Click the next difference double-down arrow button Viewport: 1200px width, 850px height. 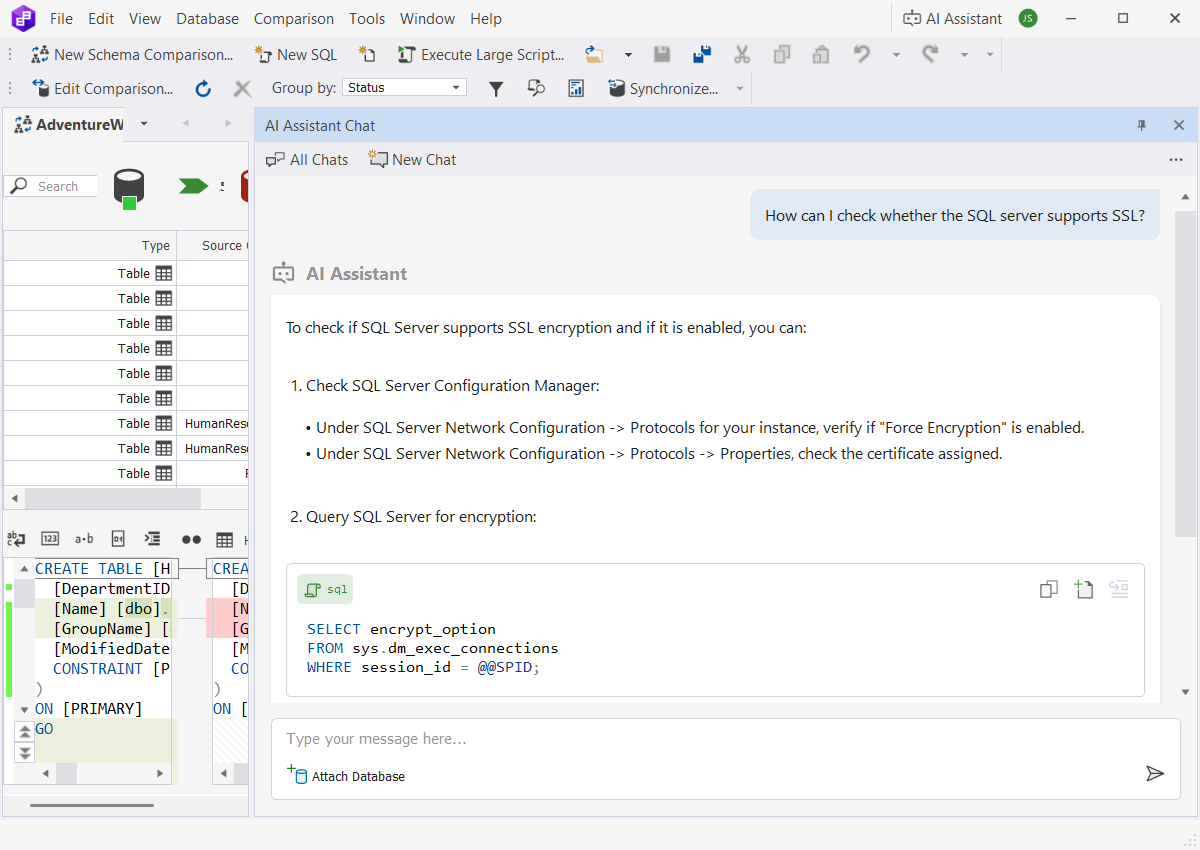pos(24,752)
